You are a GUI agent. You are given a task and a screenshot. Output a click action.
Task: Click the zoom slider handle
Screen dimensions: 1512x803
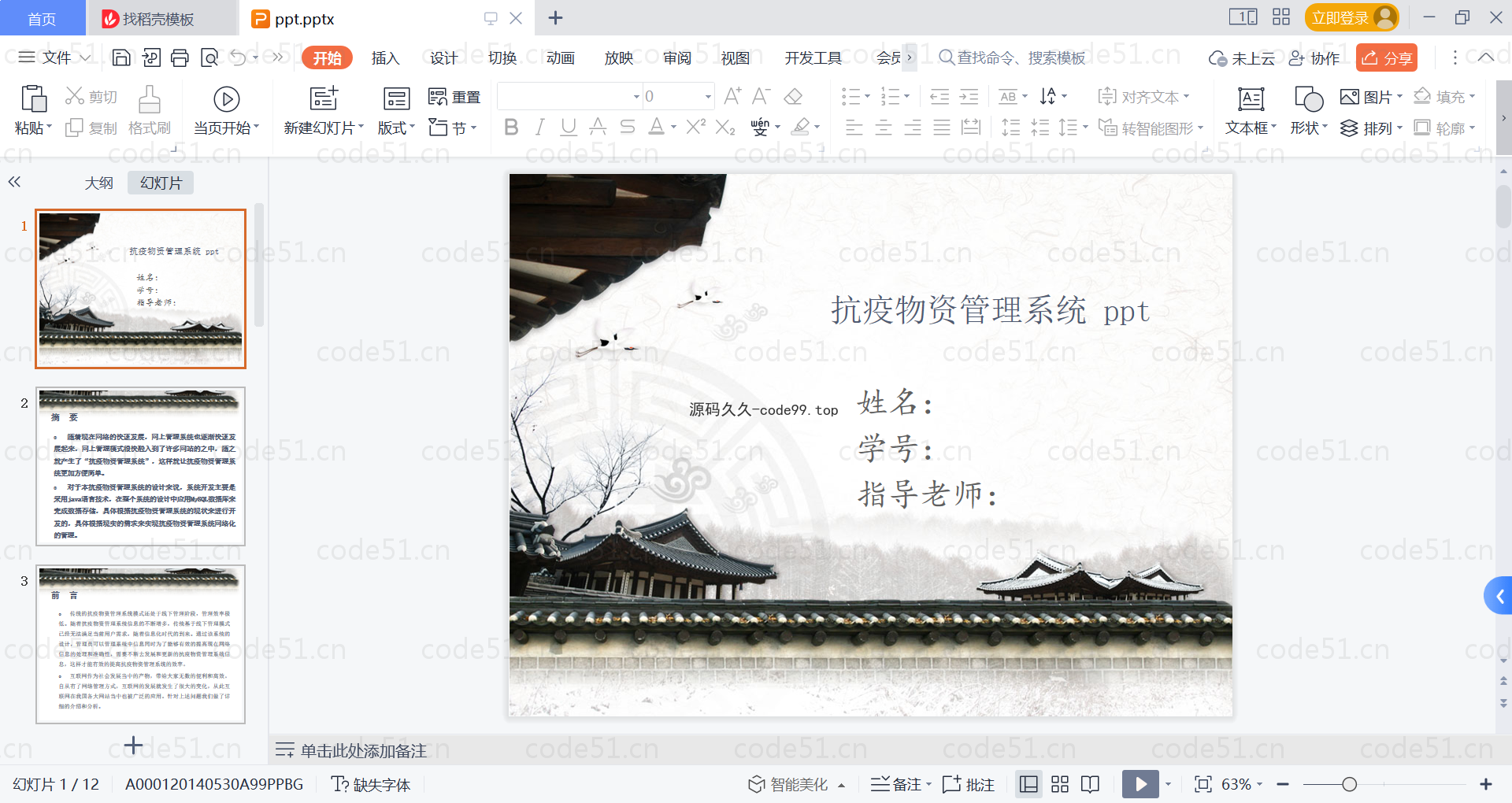(1349, 784)
